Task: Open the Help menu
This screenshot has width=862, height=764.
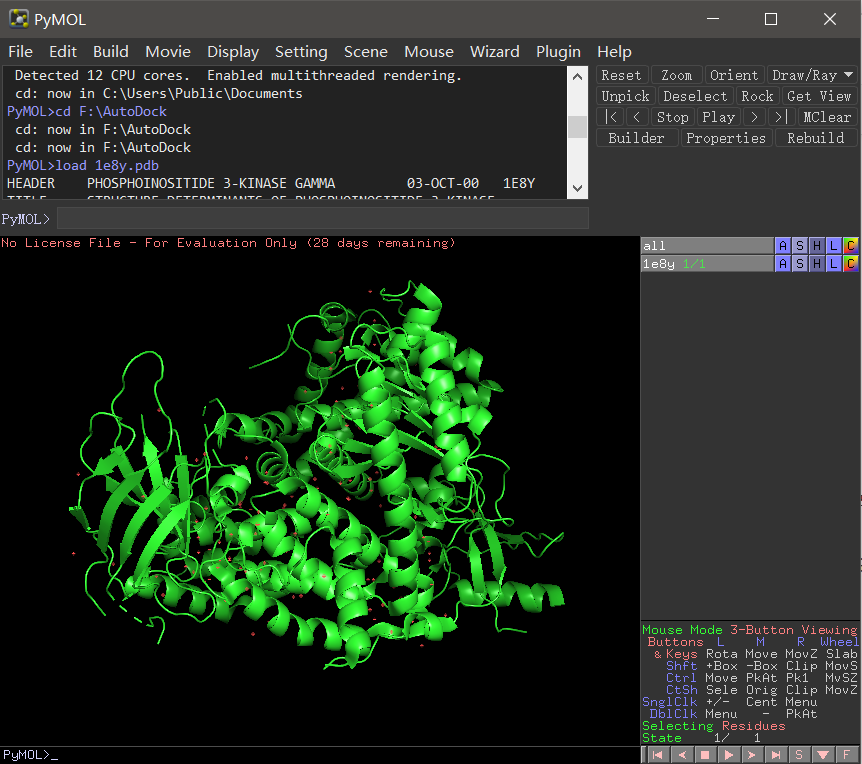Action: [614, 52]
